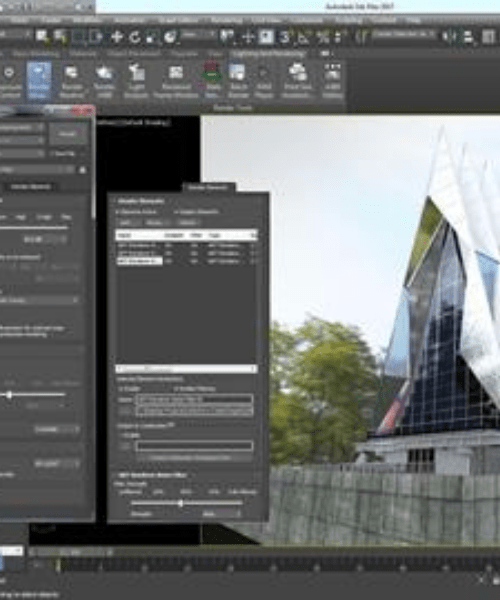Viewport: 500px width, 600px height.
Task: Toggle the Spinner Snap icon
Action: tap(339, 37)
